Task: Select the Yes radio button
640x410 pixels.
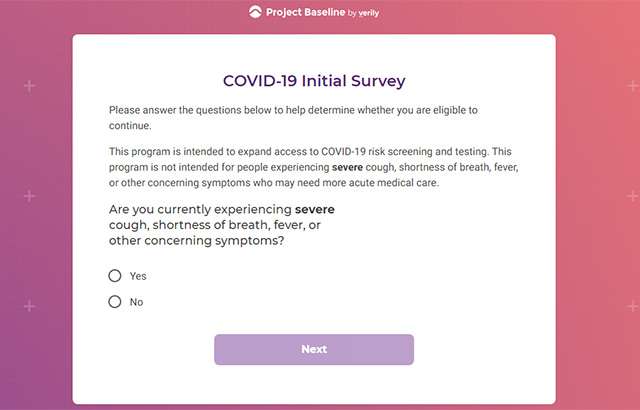Action: [115, 276]
